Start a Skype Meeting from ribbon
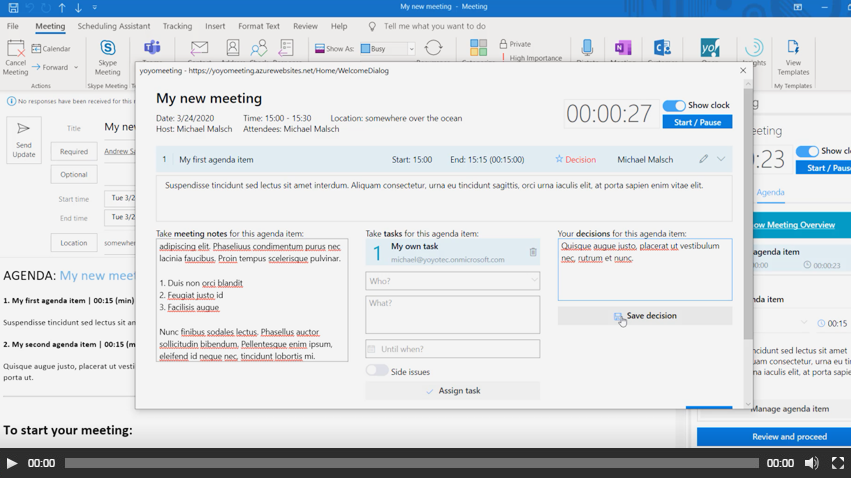Image resolution: width=851 pixels, height=478 pixels. pos(107,57)
